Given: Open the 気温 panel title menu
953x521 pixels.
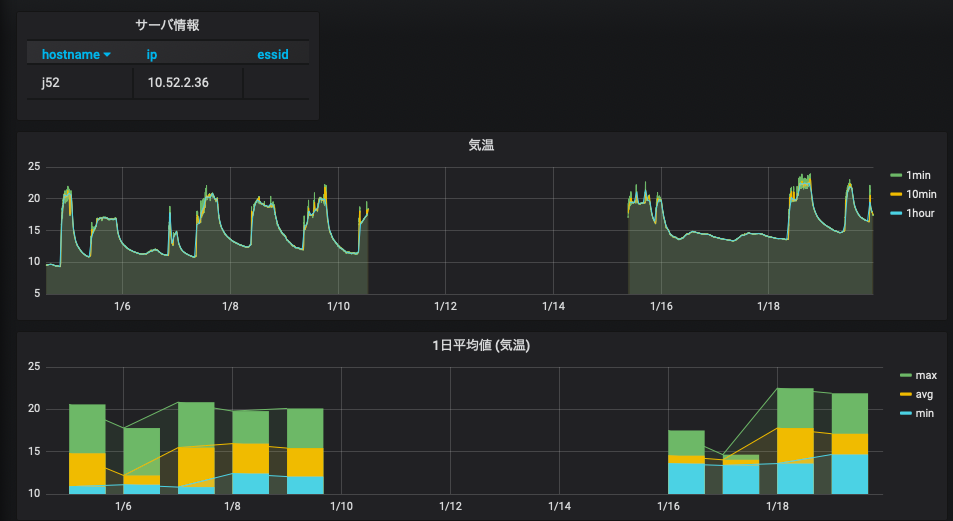Looking at the screenshot, I should tap(481, 145).
